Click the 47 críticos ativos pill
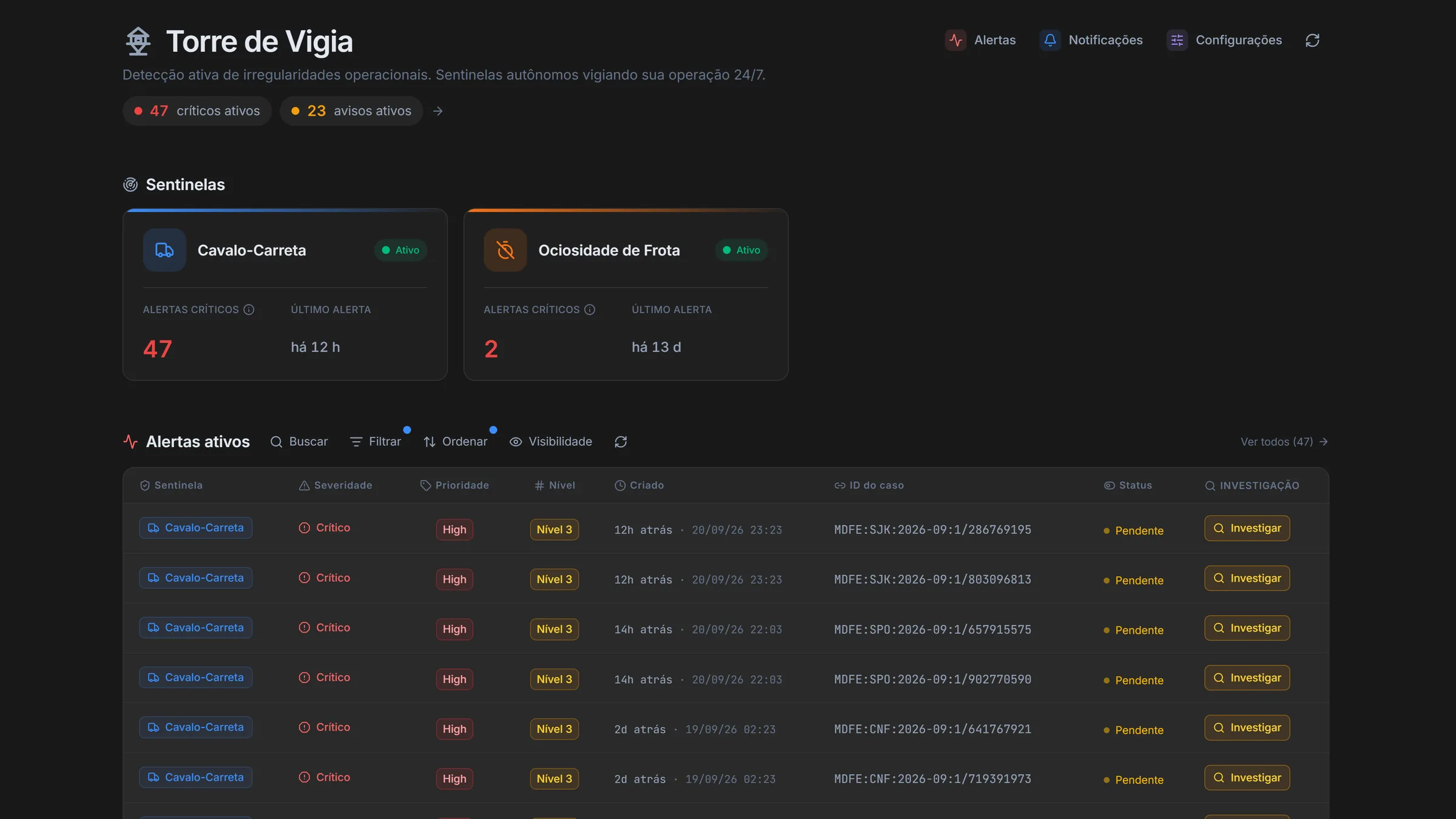Image resolution: width=1456 pixels, height=819 pixels. tap(197, 111)
